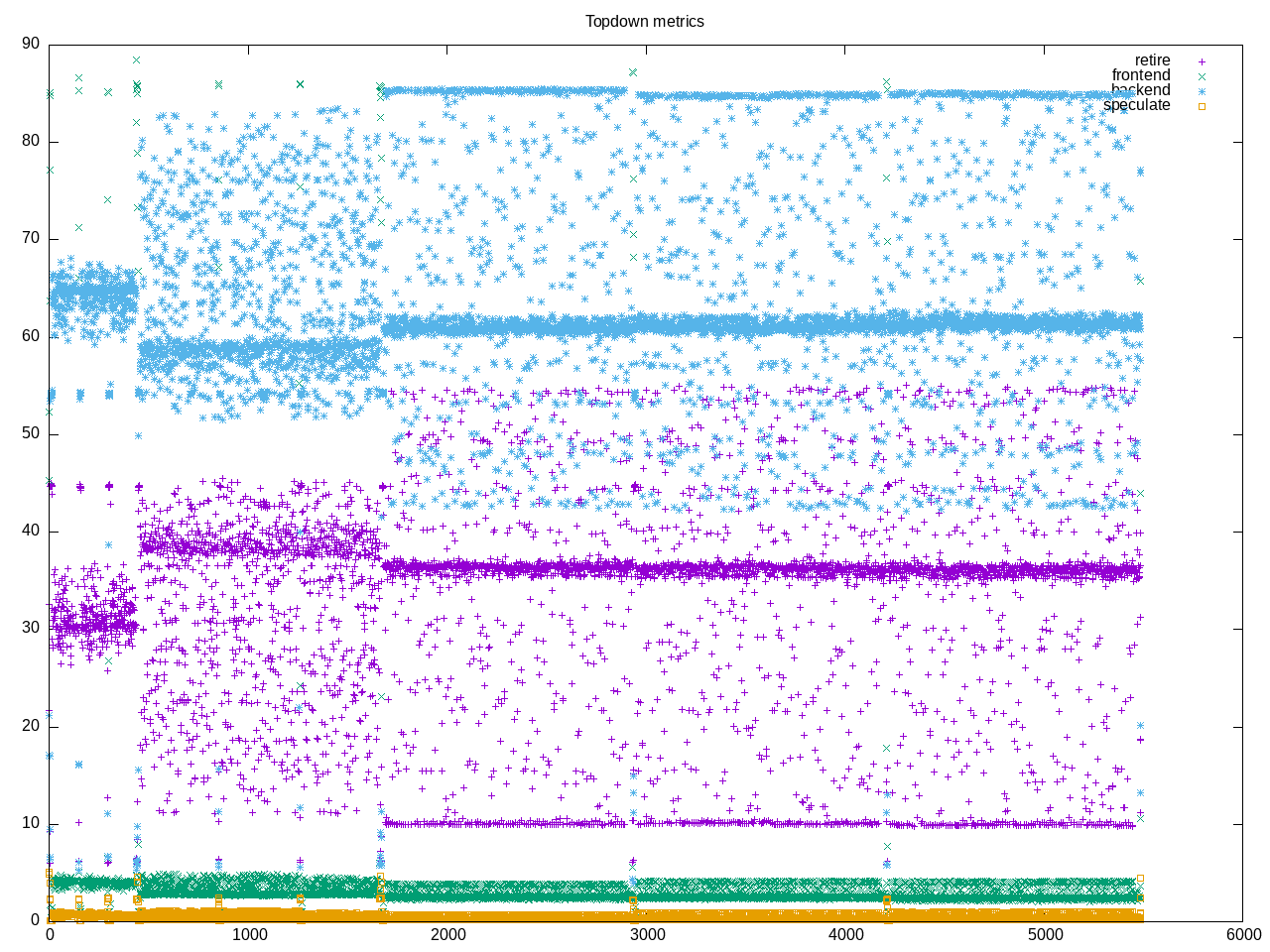Click the orange square marker beside speculate
This screenshot has height=952, width=1270.
(1202, 106)
